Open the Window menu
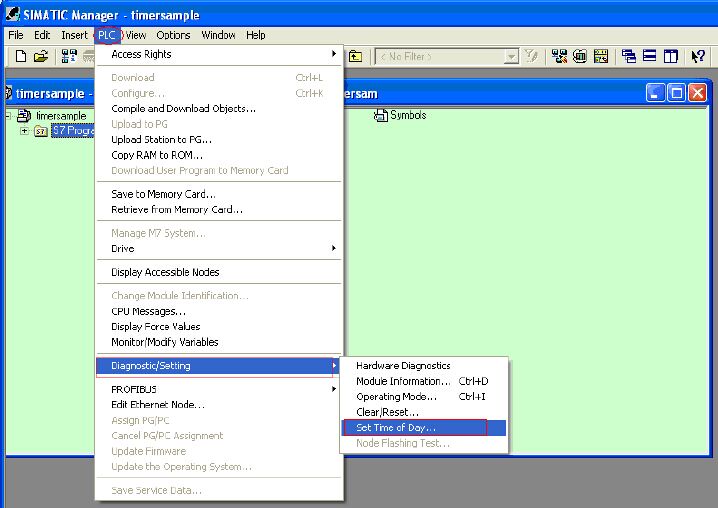The image size is (718, 508). [218, 35]
